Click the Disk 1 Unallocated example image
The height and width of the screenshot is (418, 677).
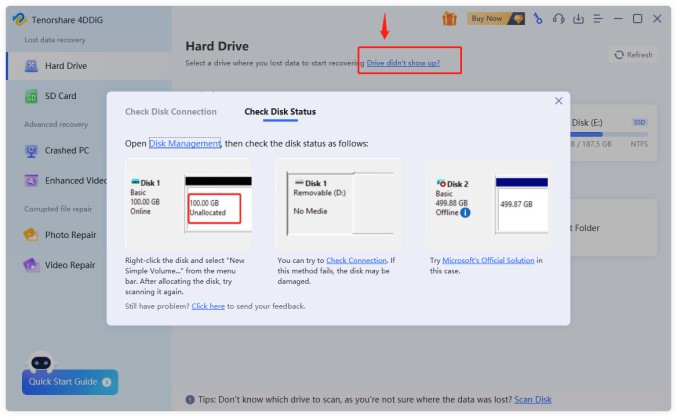click(x=188, y=204)
